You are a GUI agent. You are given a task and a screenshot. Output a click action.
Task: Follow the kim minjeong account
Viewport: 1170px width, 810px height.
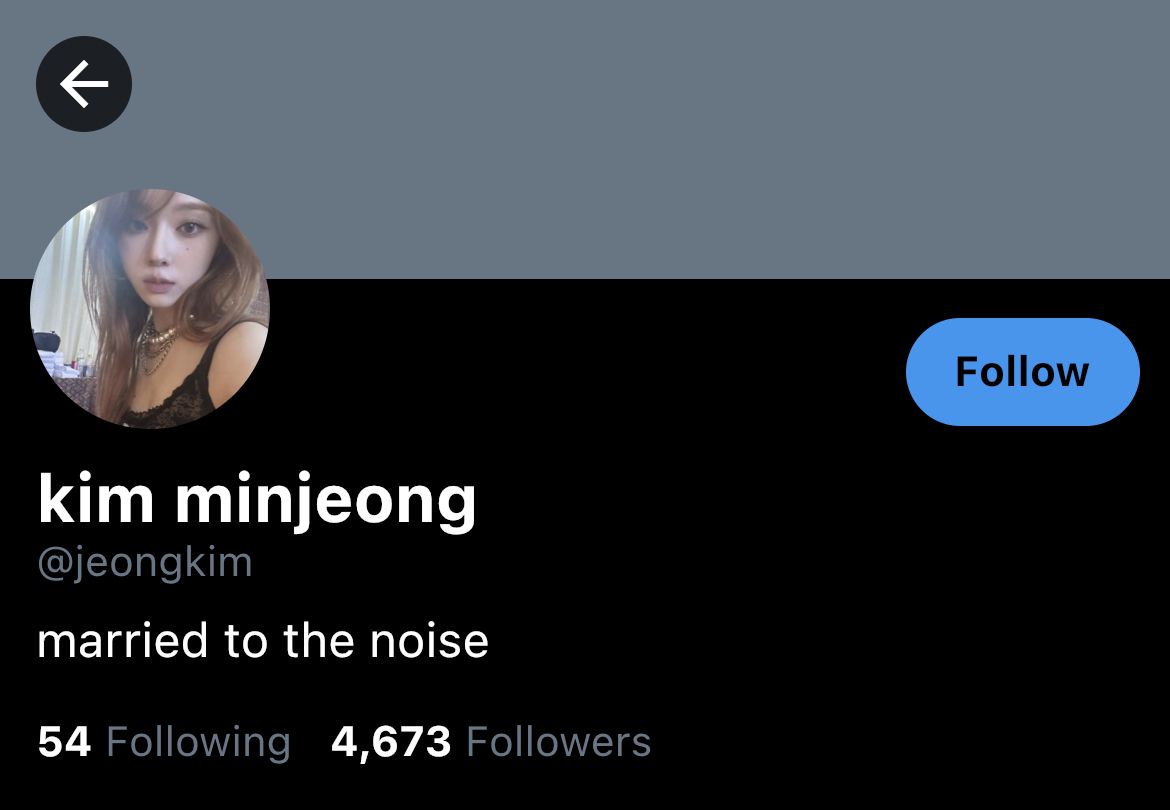(1022, 371)
